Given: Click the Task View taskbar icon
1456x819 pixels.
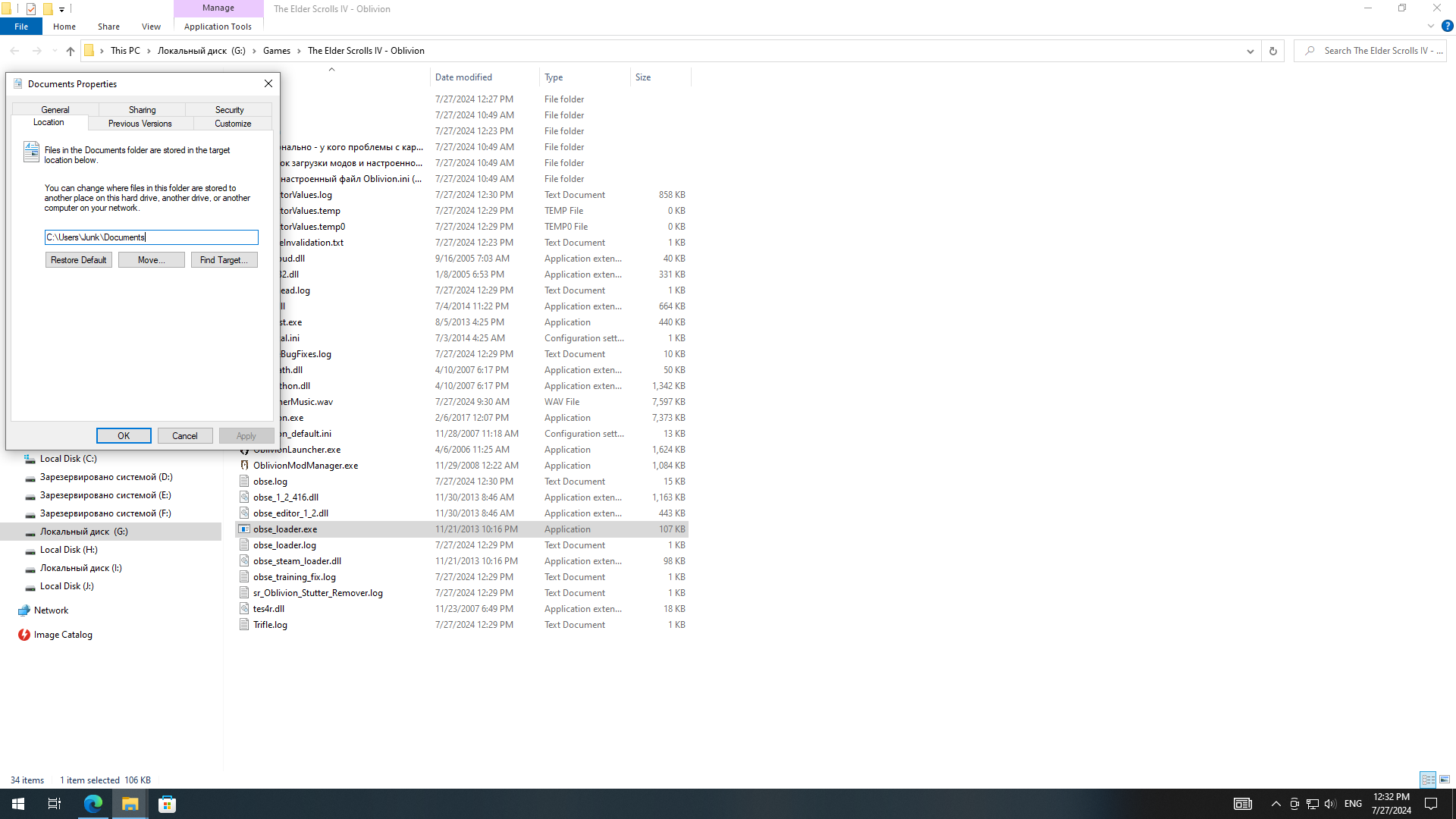Looking at the screenshot, I should pos(54,804).
